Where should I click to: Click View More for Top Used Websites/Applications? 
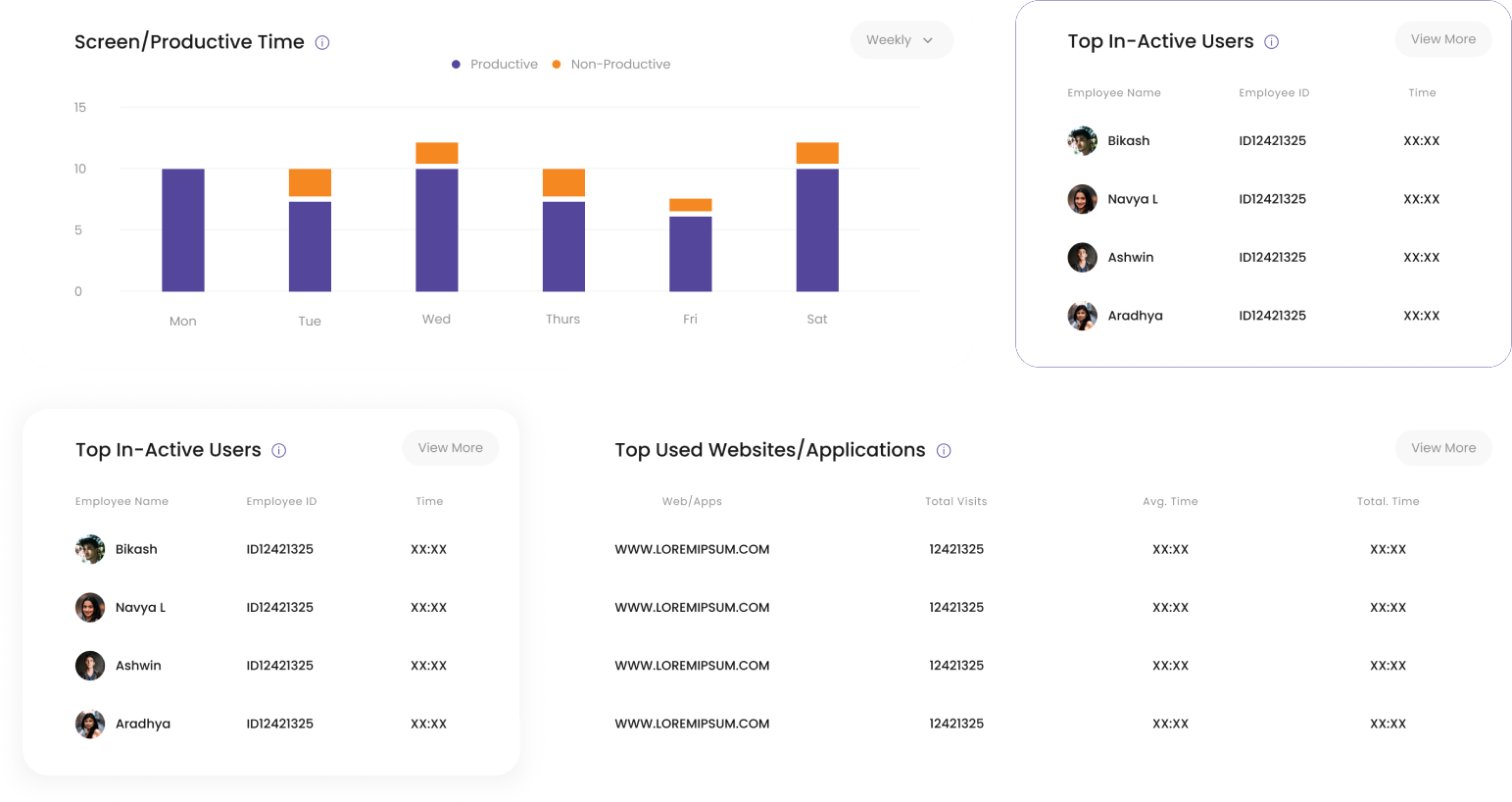(1443, 448)
